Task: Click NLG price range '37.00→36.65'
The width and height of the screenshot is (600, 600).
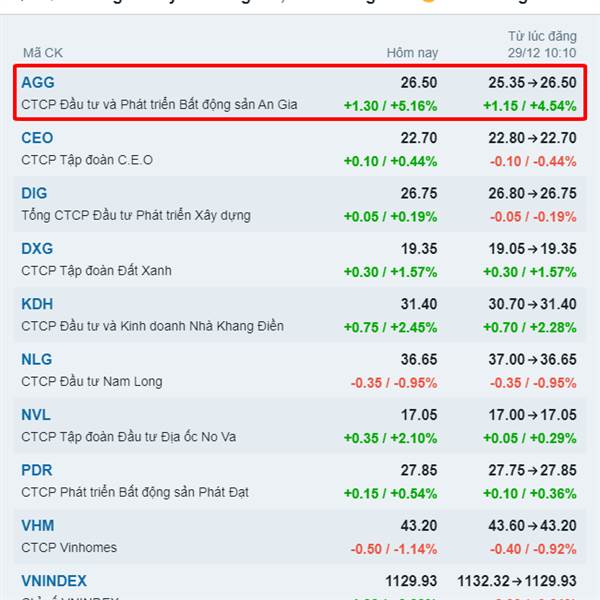Action: (x=532, y=360)
